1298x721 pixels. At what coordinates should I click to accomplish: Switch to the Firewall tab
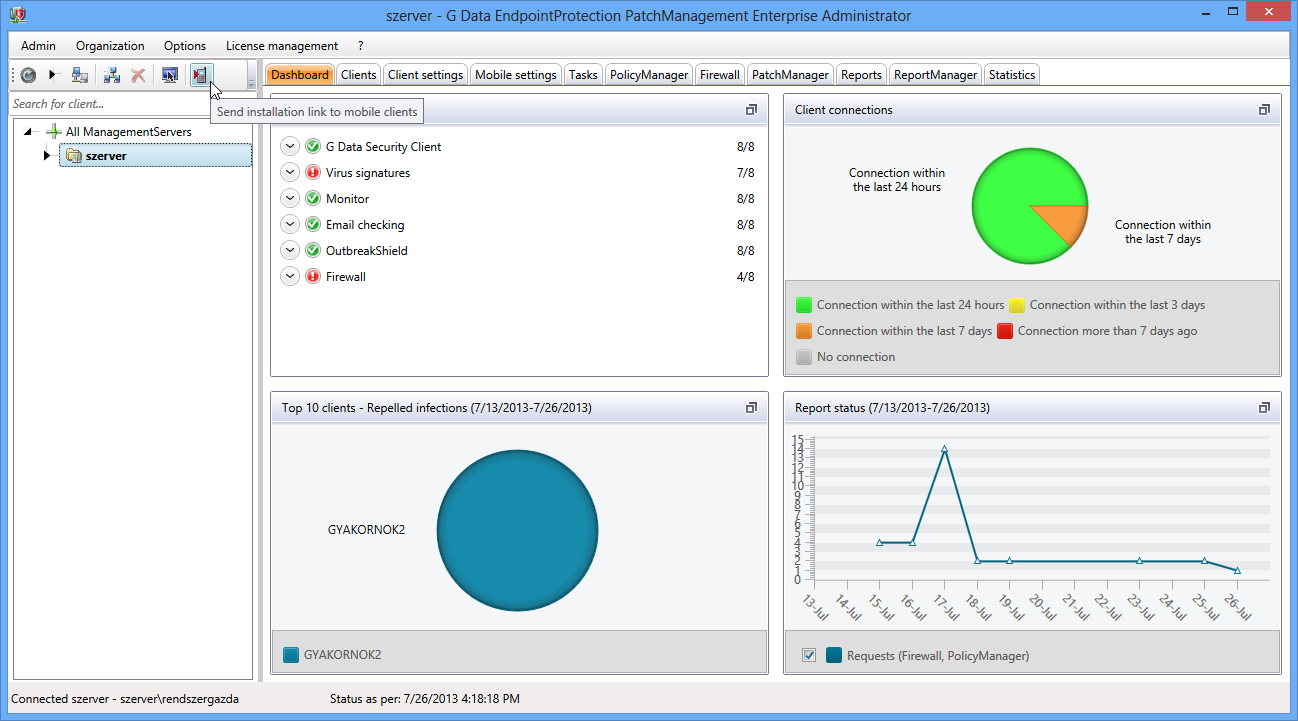[720, 75]
